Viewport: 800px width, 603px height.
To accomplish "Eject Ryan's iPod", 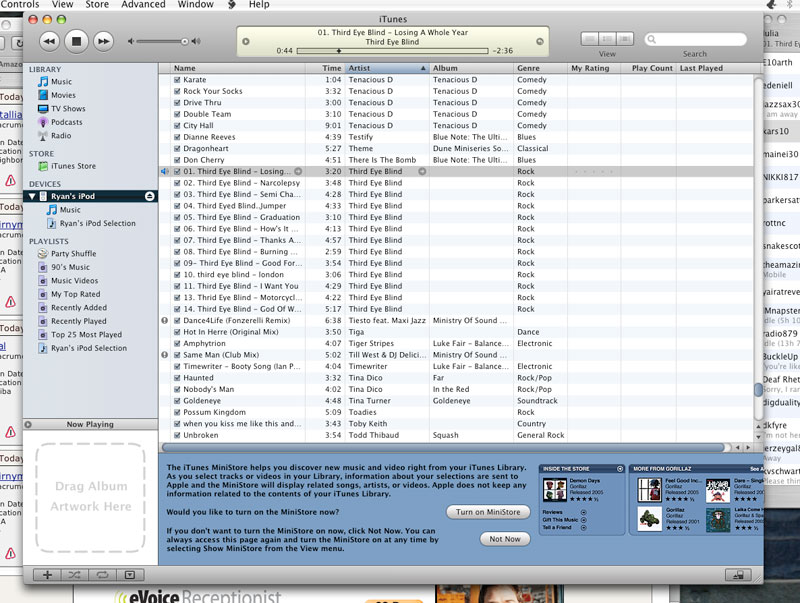I will coord(149,196).
